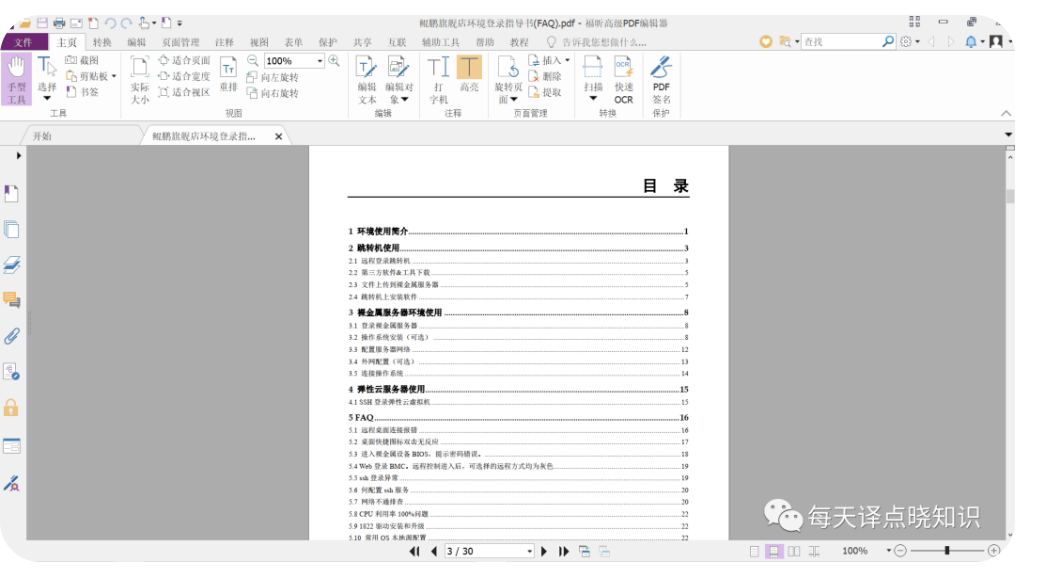Expand the Scan (扫描) dropdown
The width and height of the screenshot is (1038, 585).
pyautogui.click(x=593, y=99)
